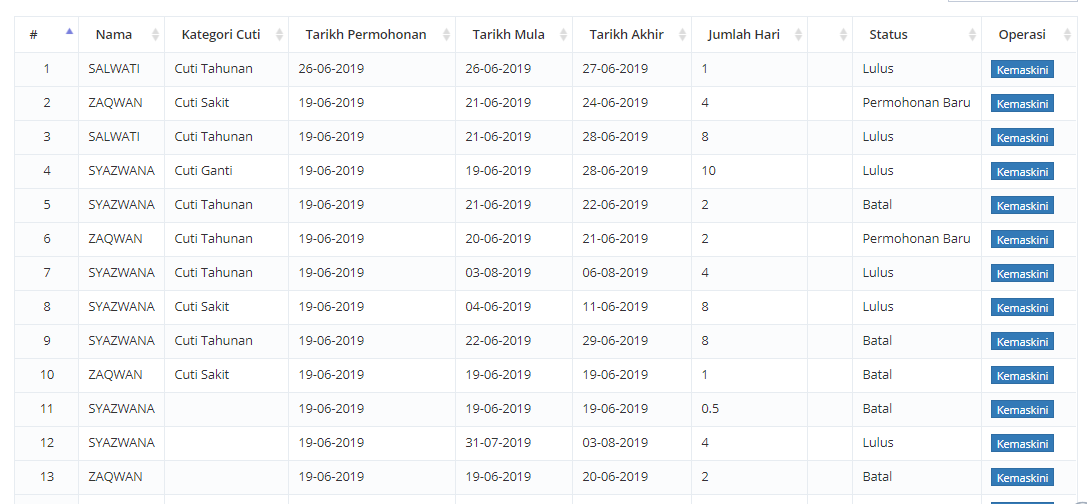The width and height of the screenshot is (1087, 504).
Task: Click sort arrows beside the Status header
Action: tap(972, 35)
